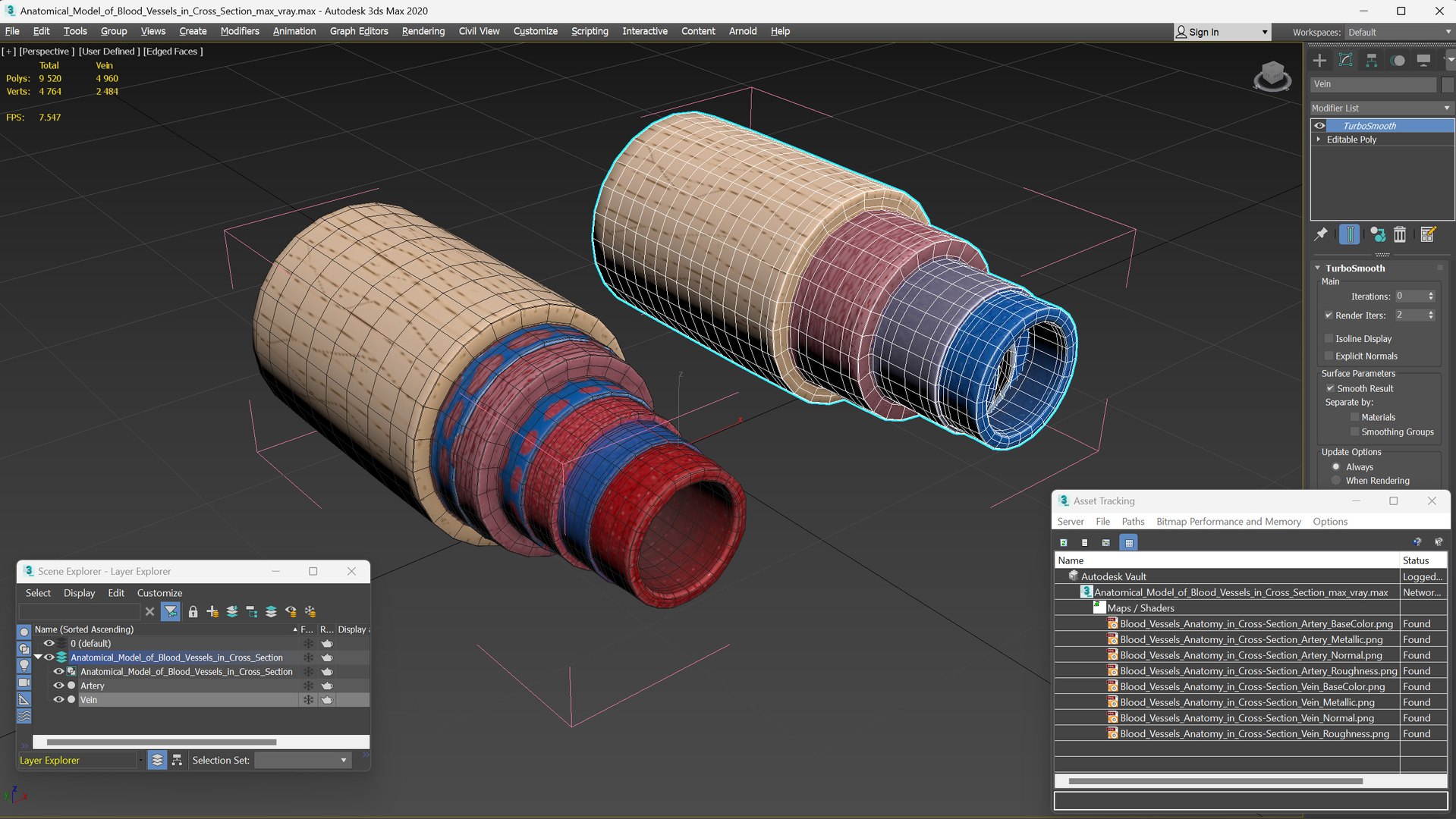Toggle display helpers filter in Scene Explorer
1456x819 pixels.
pos(24,699)
